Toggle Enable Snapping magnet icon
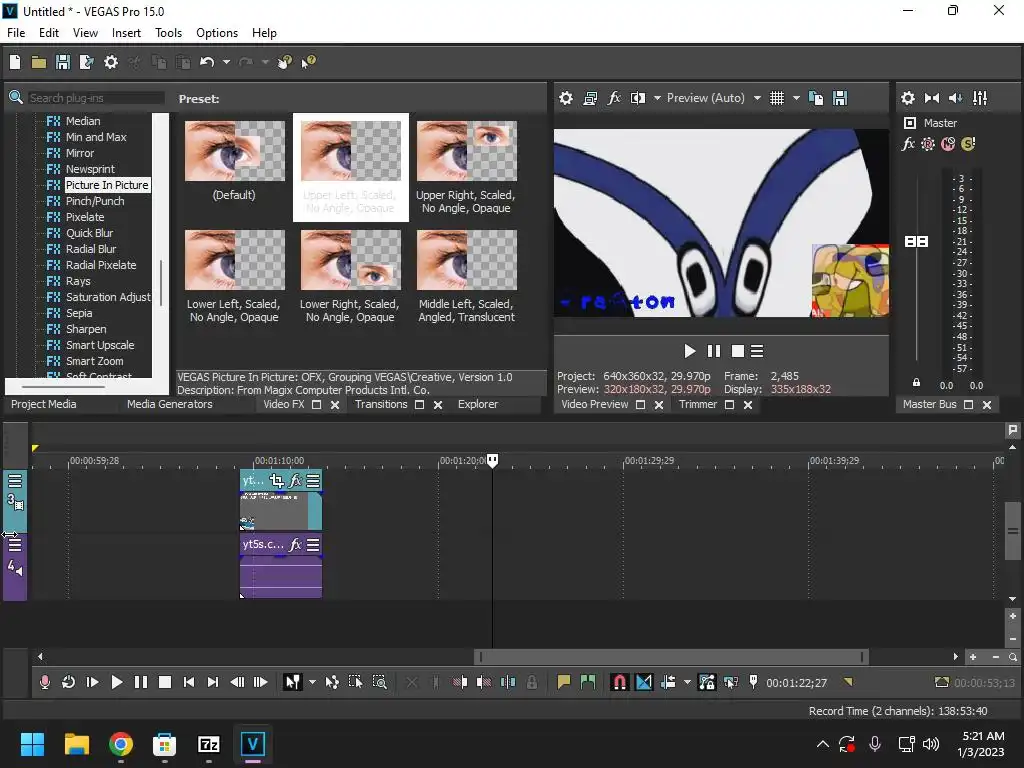 [619, 682]
